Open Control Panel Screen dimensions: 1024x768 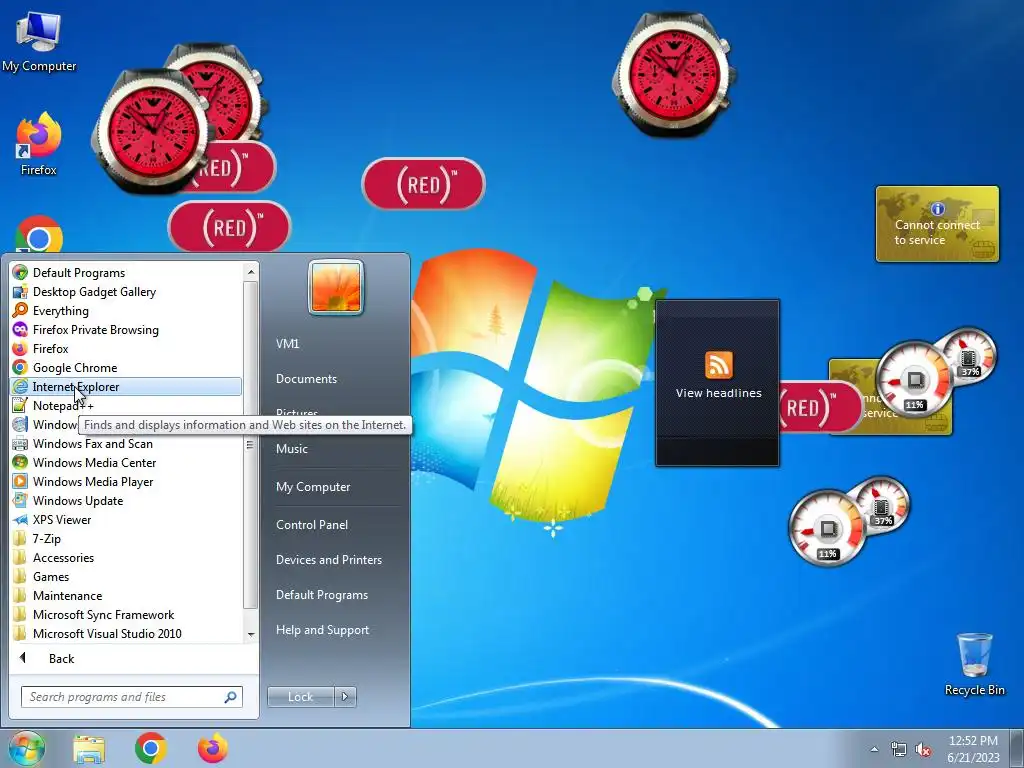tap(312, 524)
